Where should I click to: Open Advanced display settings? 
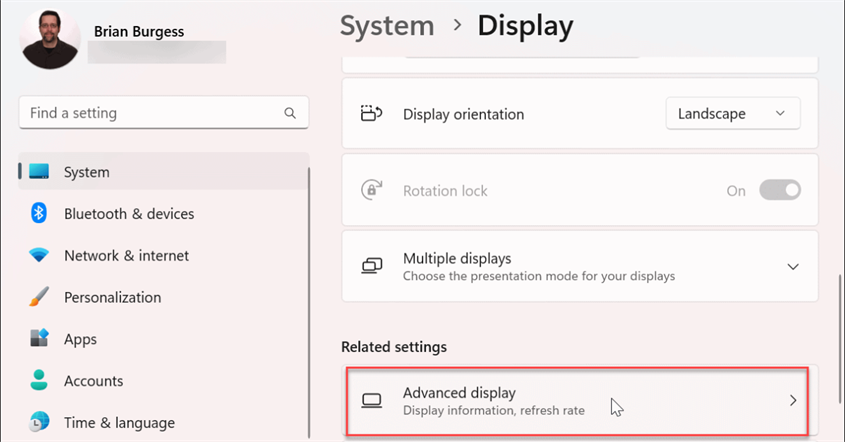point(577,401)
